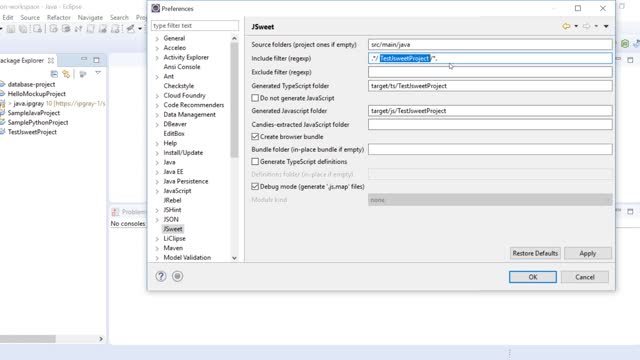Click the Bundle folder input field
Image resolution: width=640 pixels, height=360 pixels.
[x=490, y=149]
